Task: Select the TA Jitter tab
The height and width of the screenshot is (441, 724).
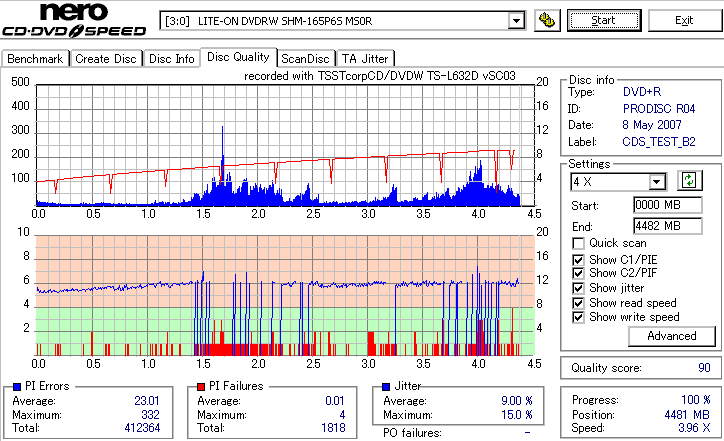Action: coord(365,59)
